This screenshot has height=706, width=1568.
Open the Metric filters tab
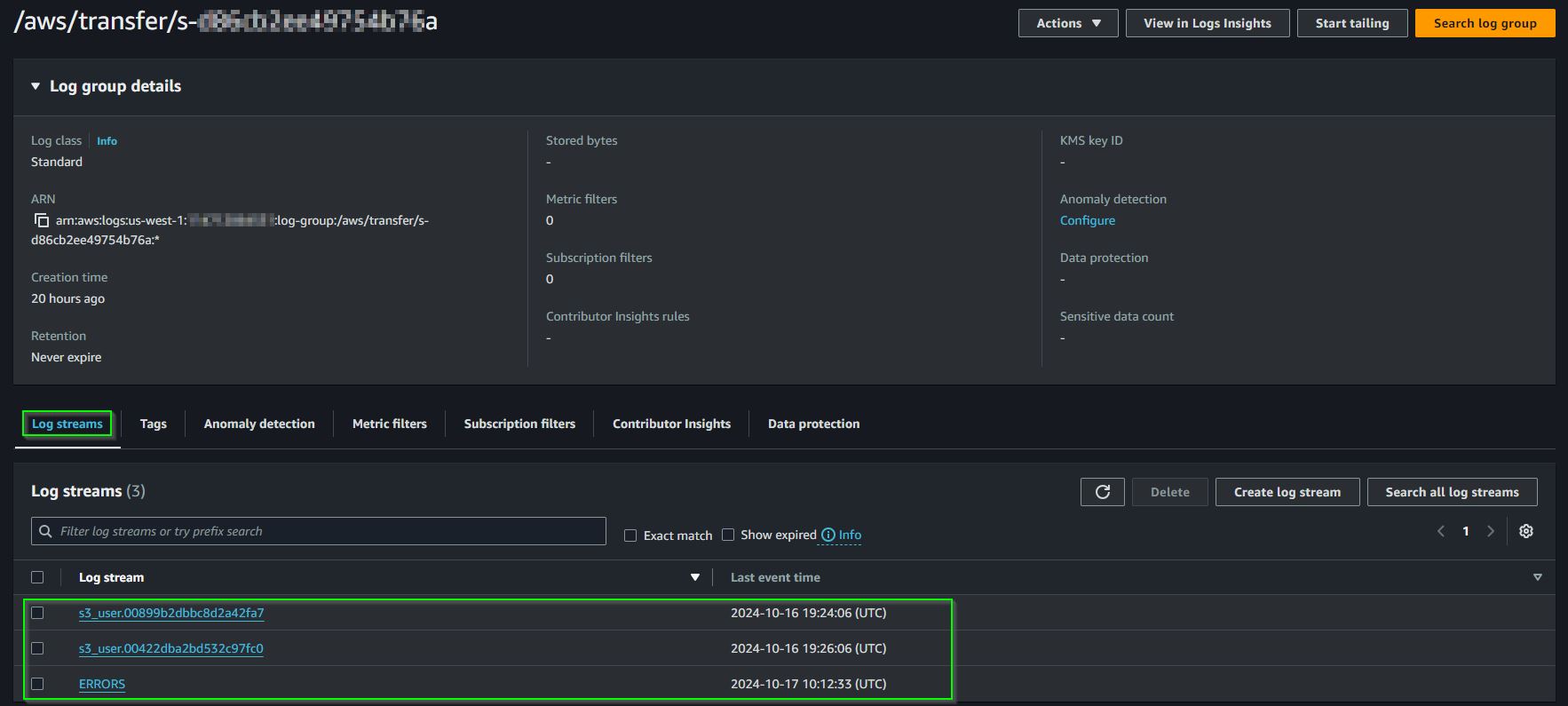tap(390, 424)
